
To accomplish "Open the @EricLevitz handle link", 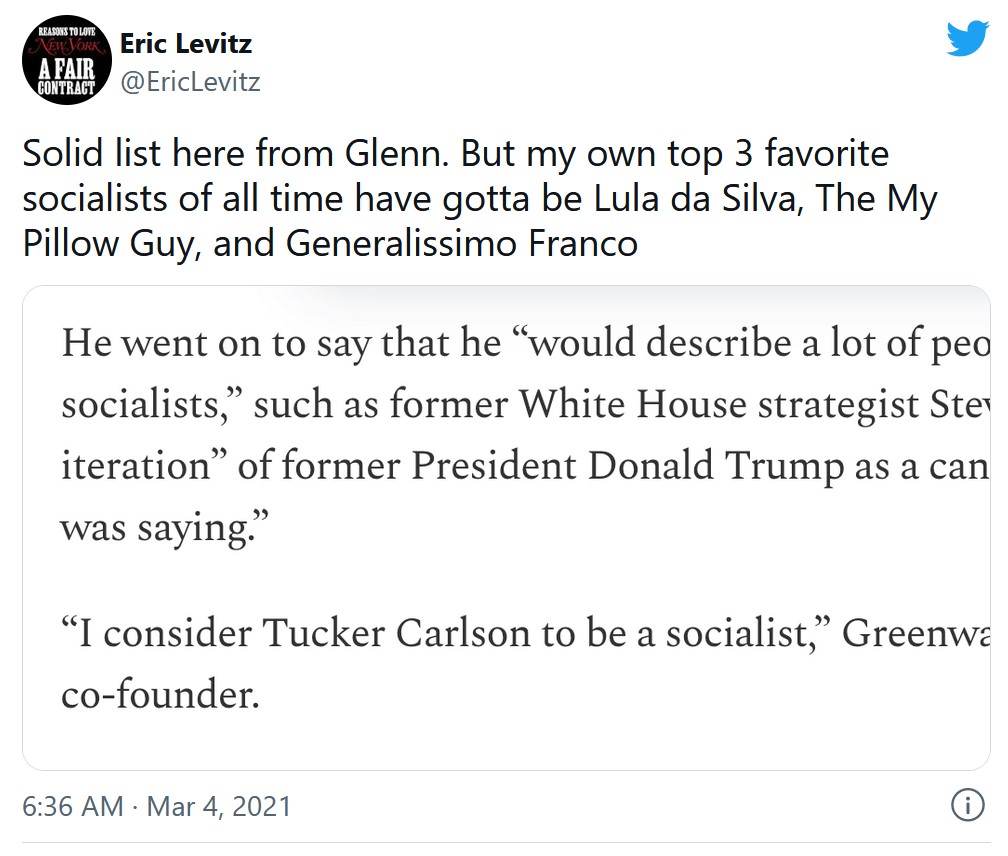I will click(190, 82).
